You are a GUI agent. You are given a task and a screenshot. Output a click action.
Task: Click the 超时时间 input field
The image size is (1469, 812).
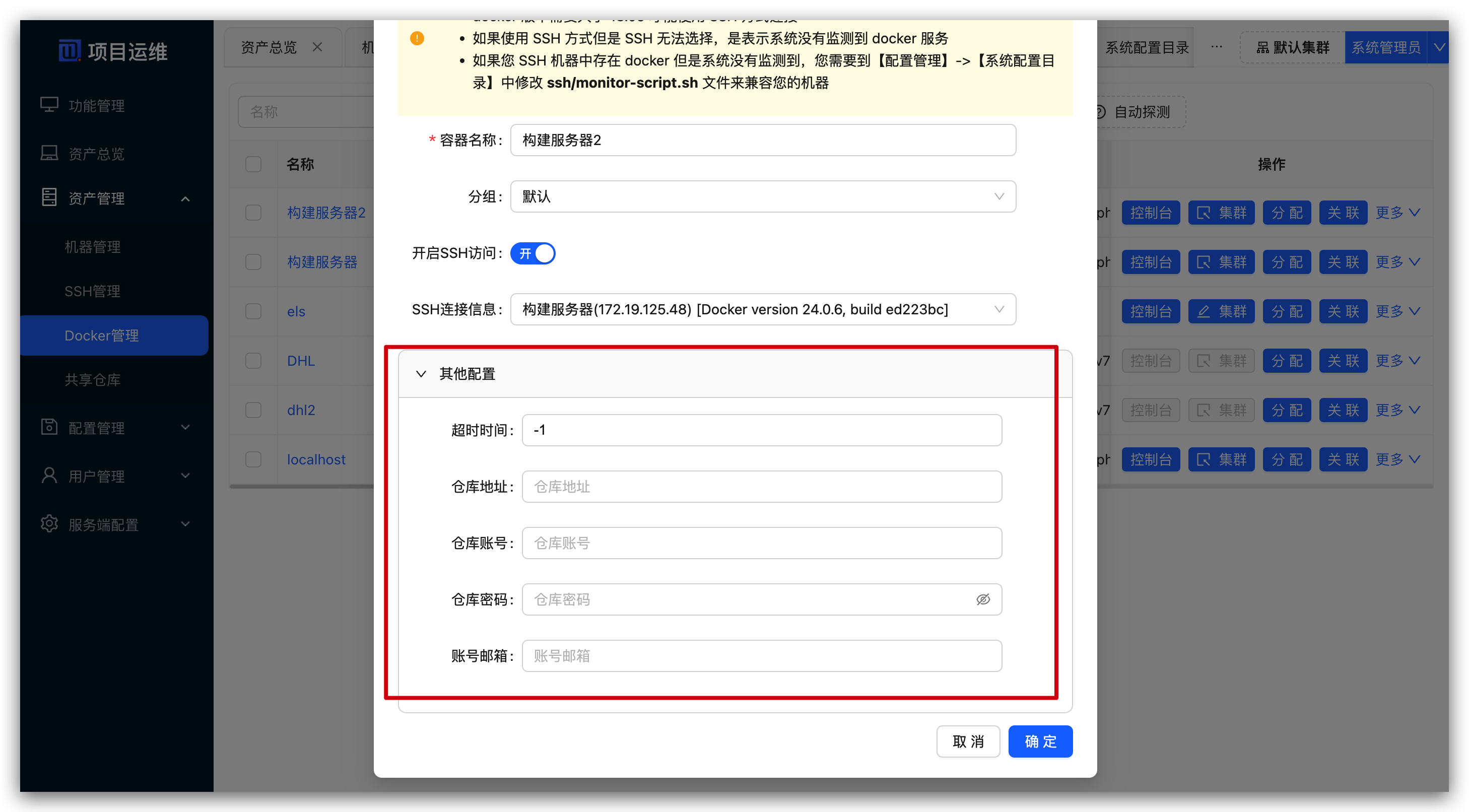pyautogui.click(x=761, y=430)
